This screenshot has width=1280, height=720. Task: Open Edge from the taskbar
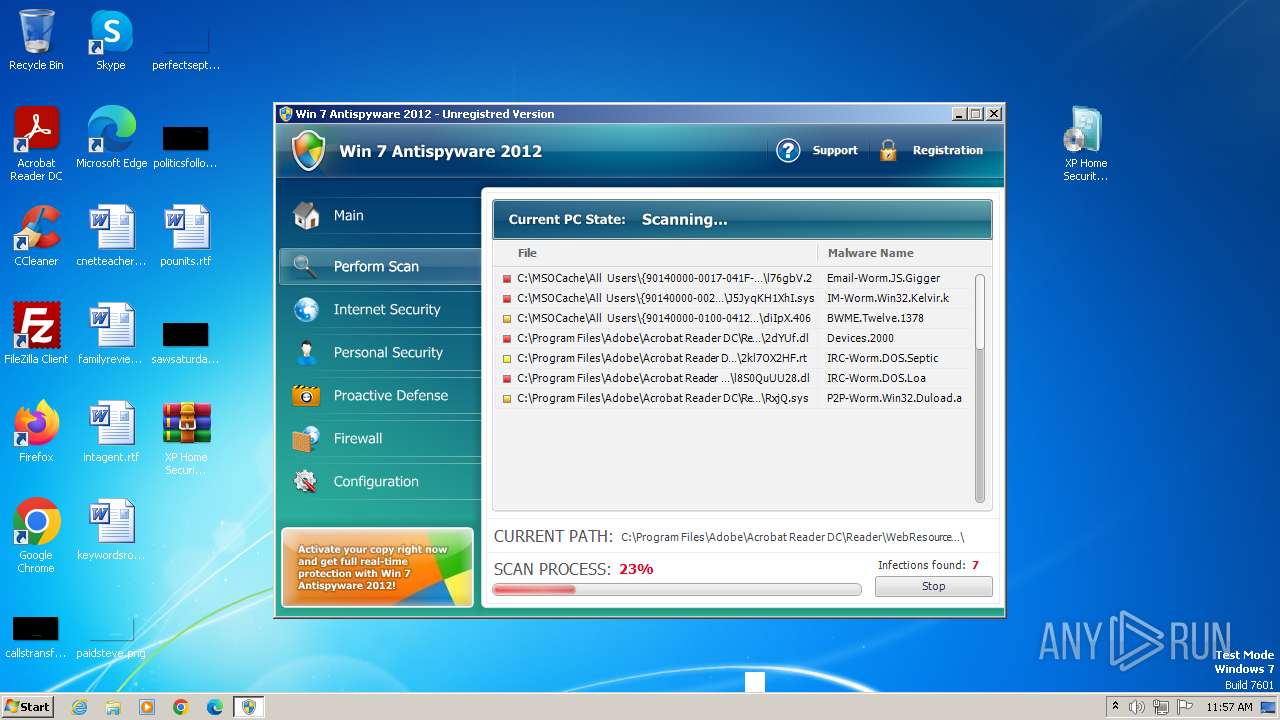pyautogui.click(x=215, y=707)
